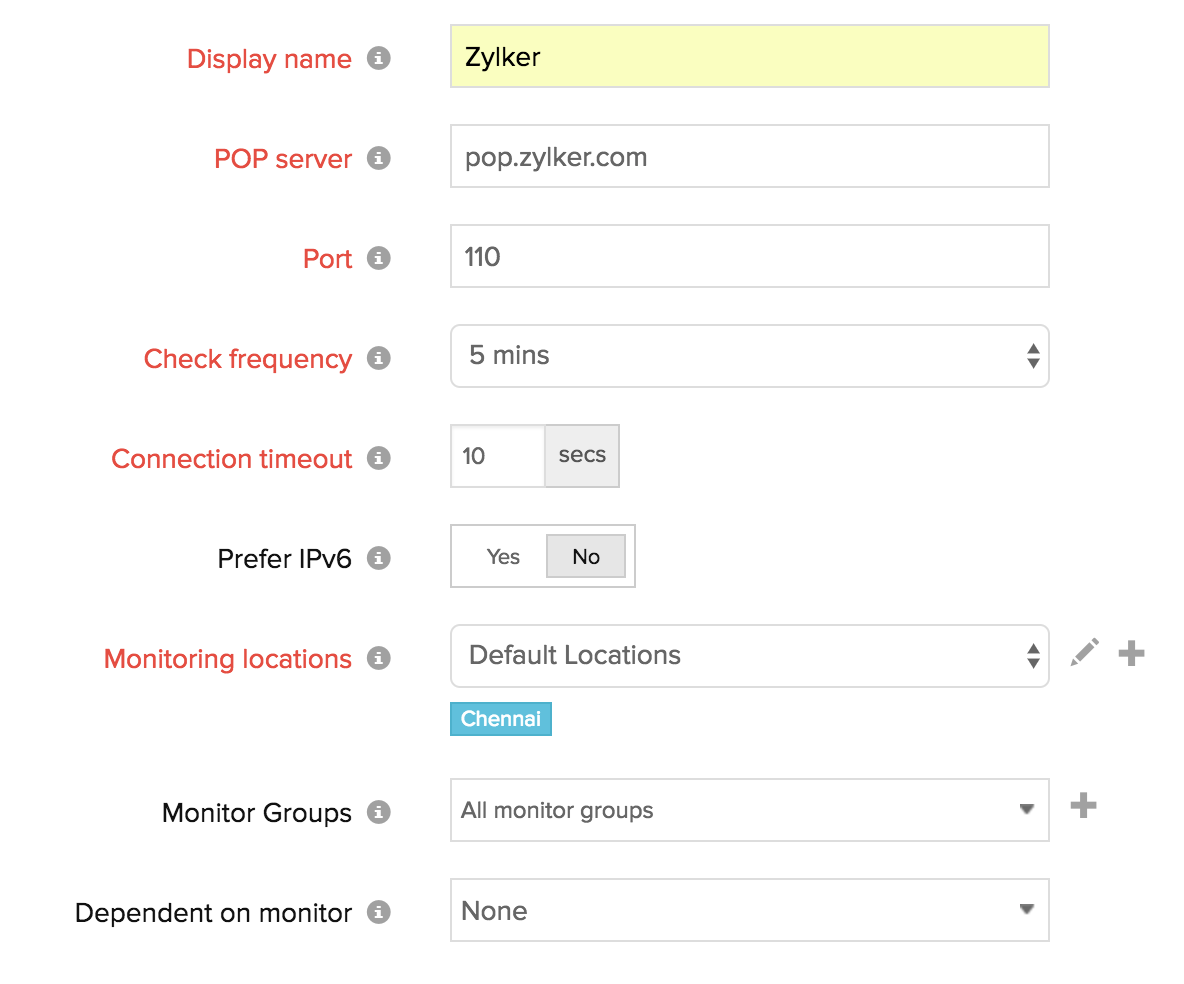Image resolution: width=1184 pixels, height=984 pixels.
Task: Open the Default Locations dropdown
Action: tap(749, 656)
